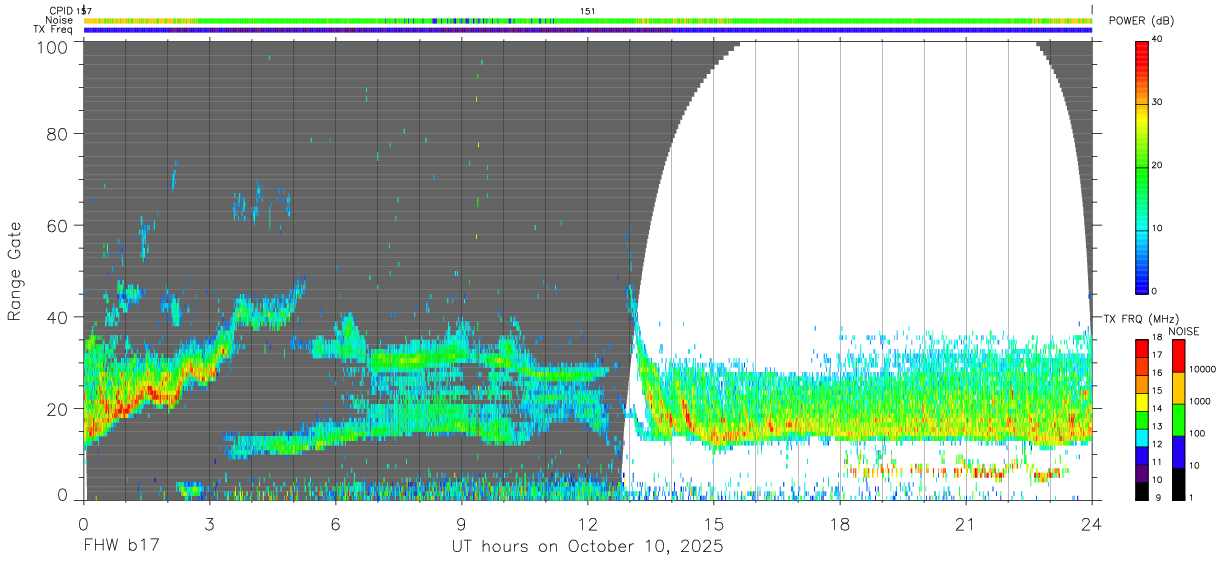Click the 1000 tick on NOISE scale
This screenshot has width=1228, height=567.
click(x=1201, y=402)
